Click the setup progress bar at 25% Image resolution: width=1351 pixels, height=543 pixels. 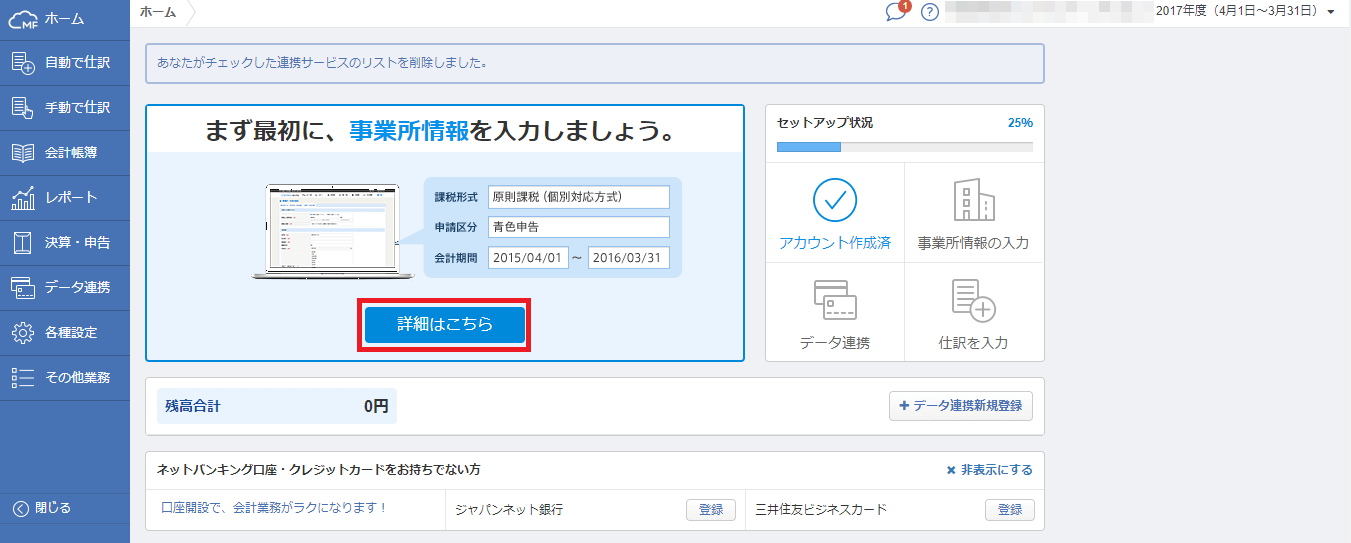pyautogui.click(x=904, y=147)
